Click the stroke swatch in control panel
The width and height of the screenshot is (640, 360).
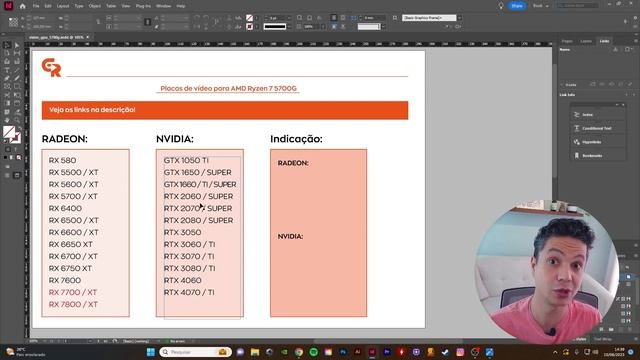(x=249, y=27)
